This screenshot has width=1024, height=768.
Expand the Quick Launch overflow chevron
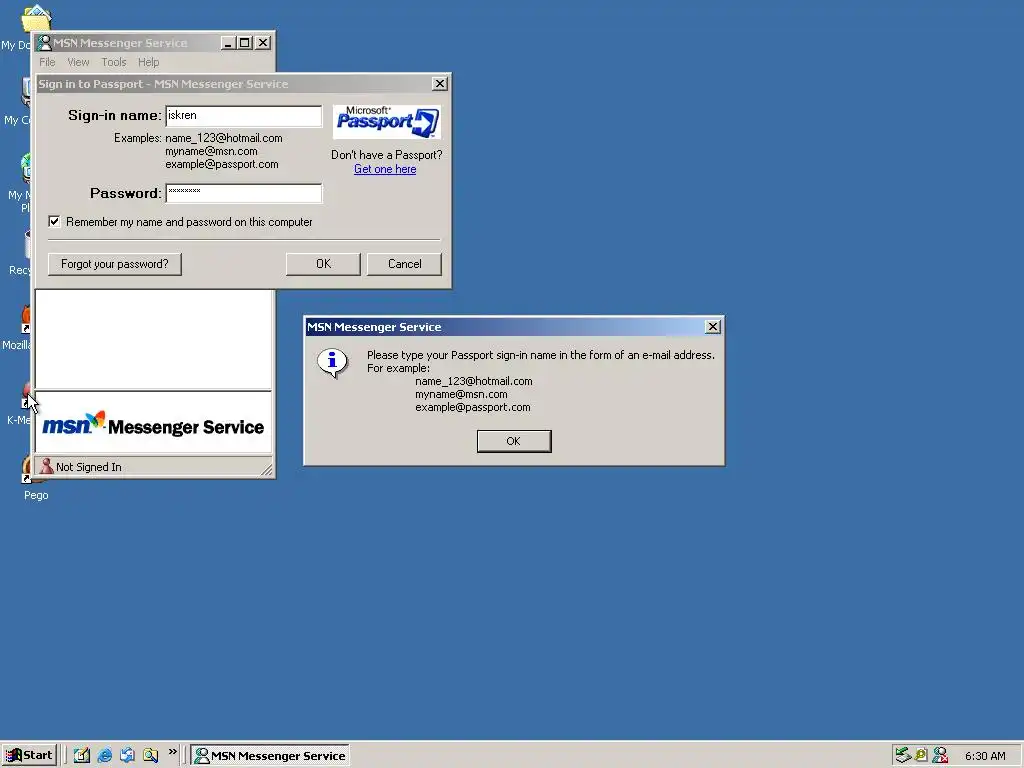click(x=172, y=752)
